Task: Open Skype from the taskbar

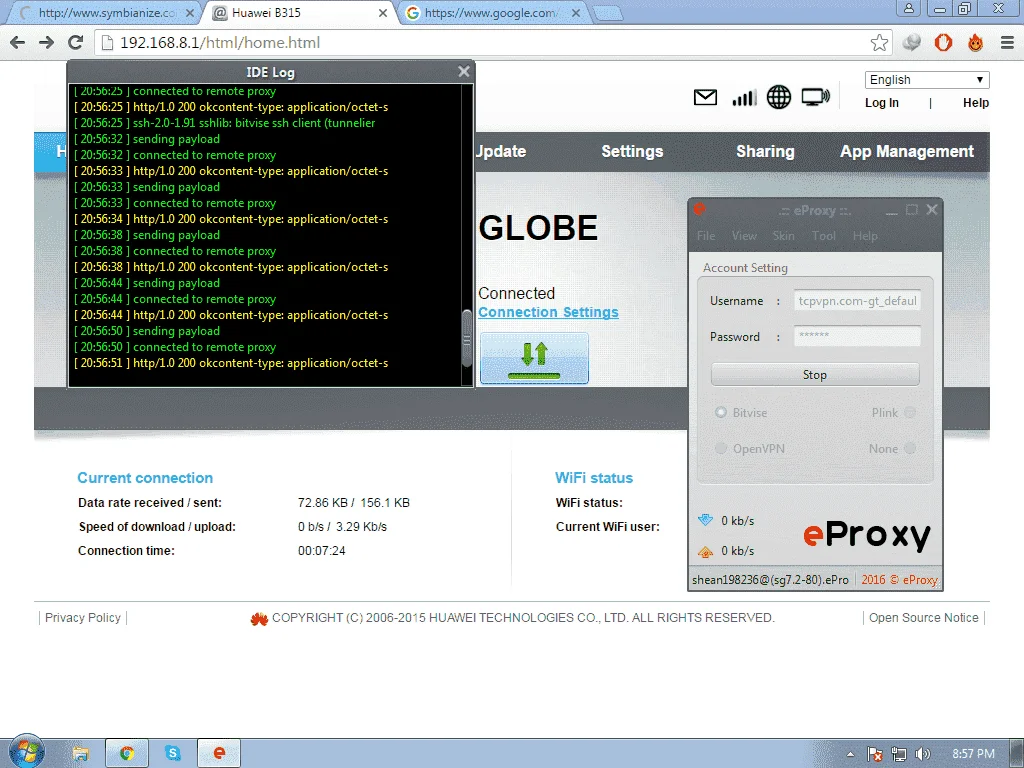Action: 173,754
